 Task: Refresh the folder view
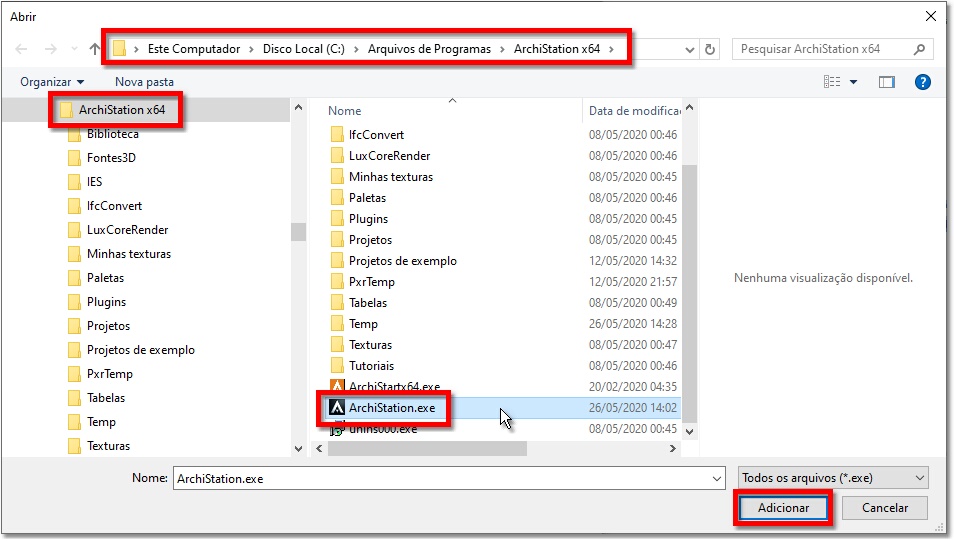709,49
